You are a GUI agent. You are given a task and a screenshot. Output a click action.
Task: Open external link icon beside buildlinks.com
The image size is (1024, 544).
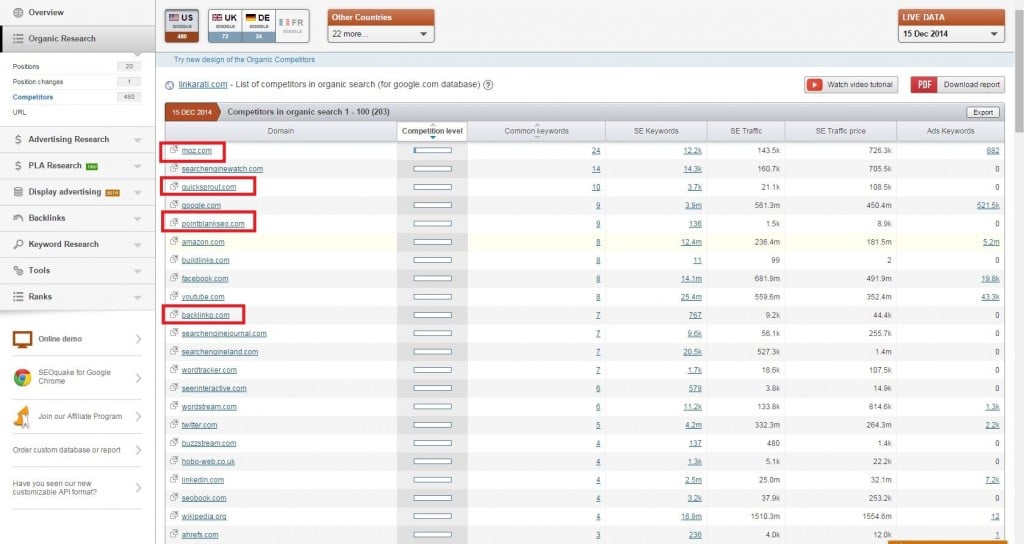click(174, 260)
